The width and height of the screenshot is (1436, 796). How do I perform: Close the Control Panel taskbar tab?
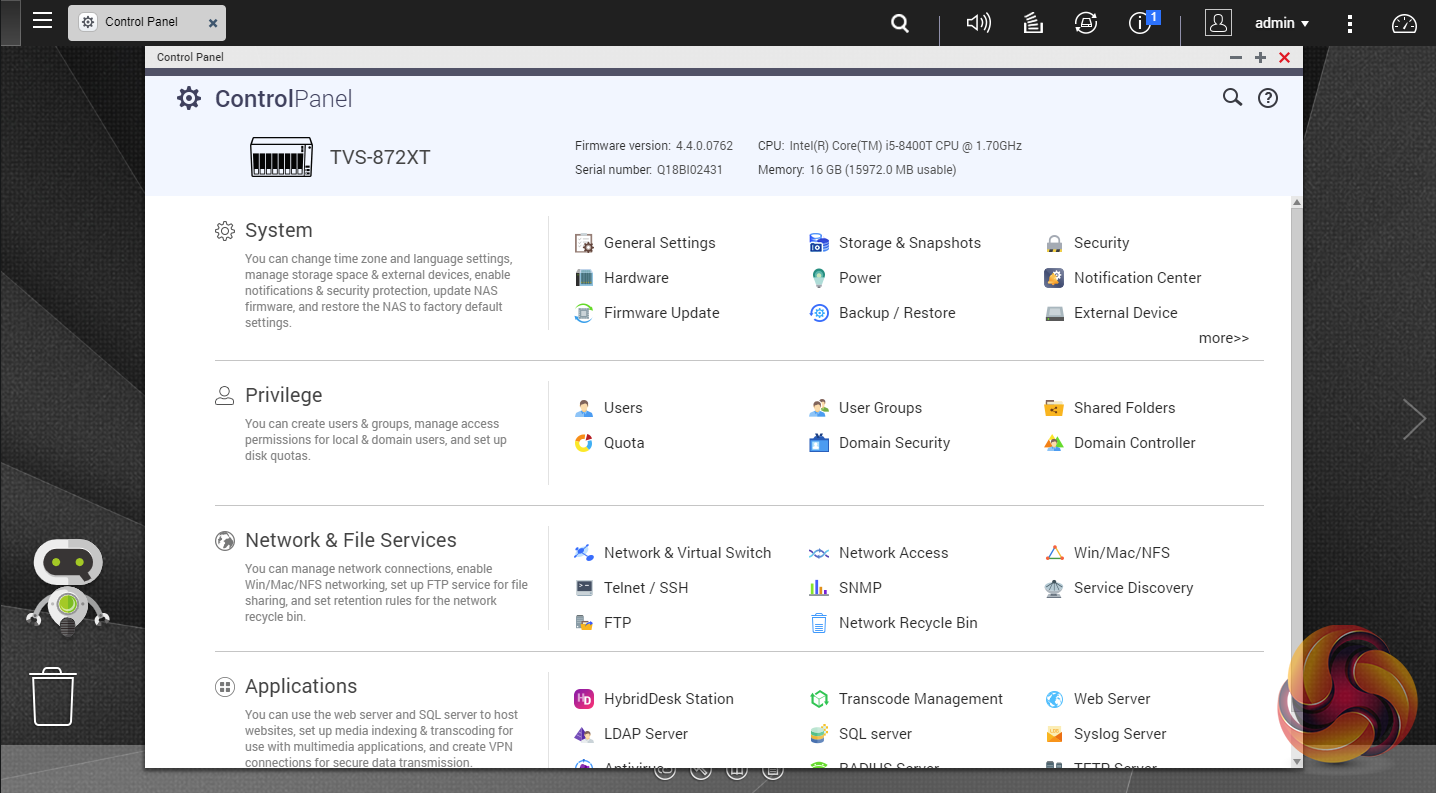click(213, 23)
